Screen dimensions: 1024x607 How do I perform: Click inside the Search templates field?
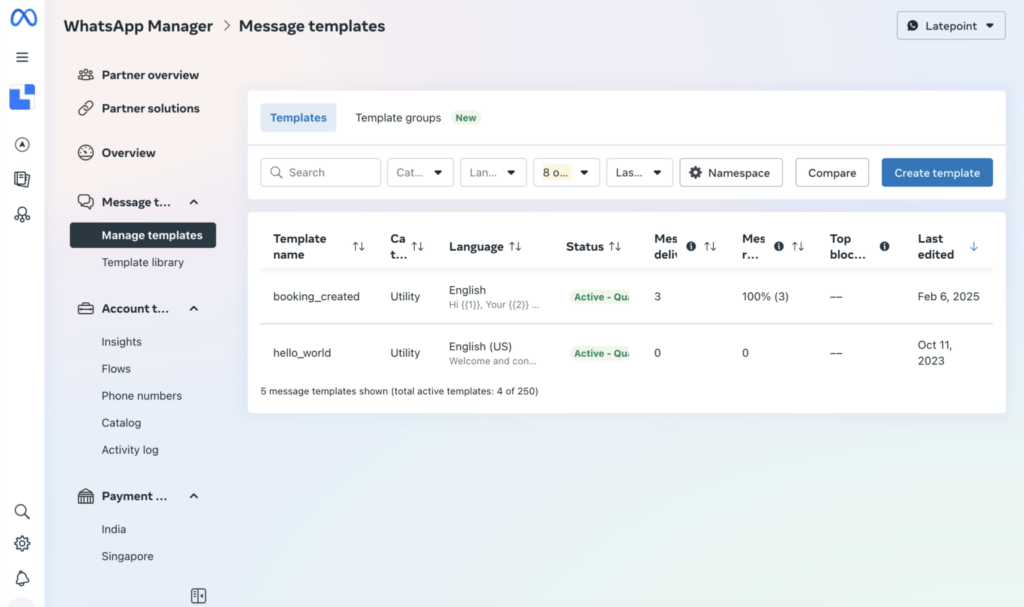coord(320,172)
